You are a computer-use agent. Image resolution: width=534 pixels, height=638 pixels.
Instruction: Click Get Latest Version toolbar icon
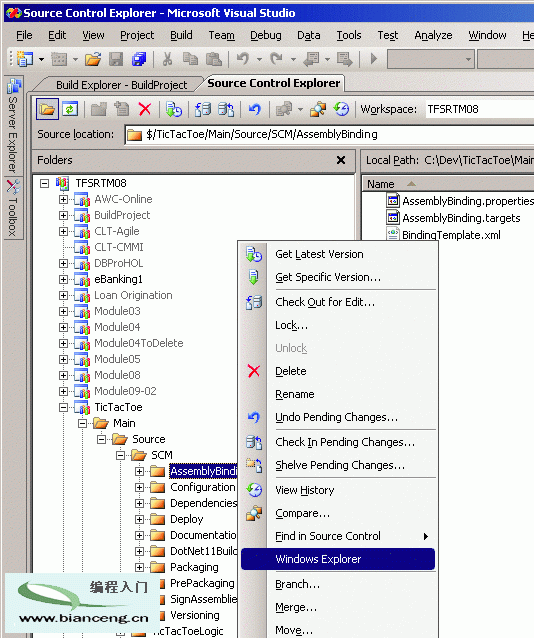(x=174, y=109)
